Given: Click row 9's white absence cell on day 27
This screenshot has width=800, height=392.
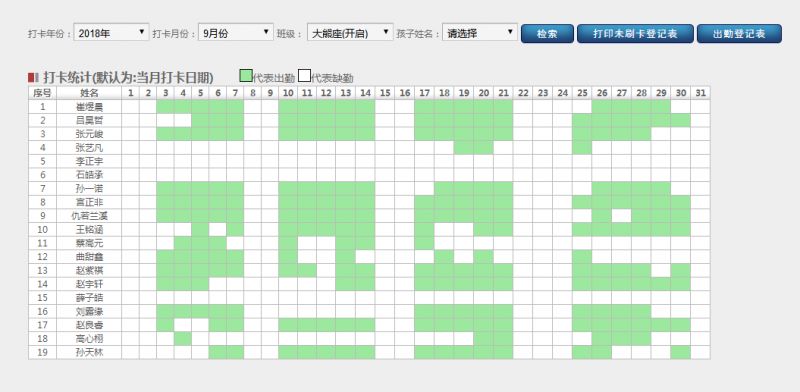Looking at the screenshot, I should (621, 216).
